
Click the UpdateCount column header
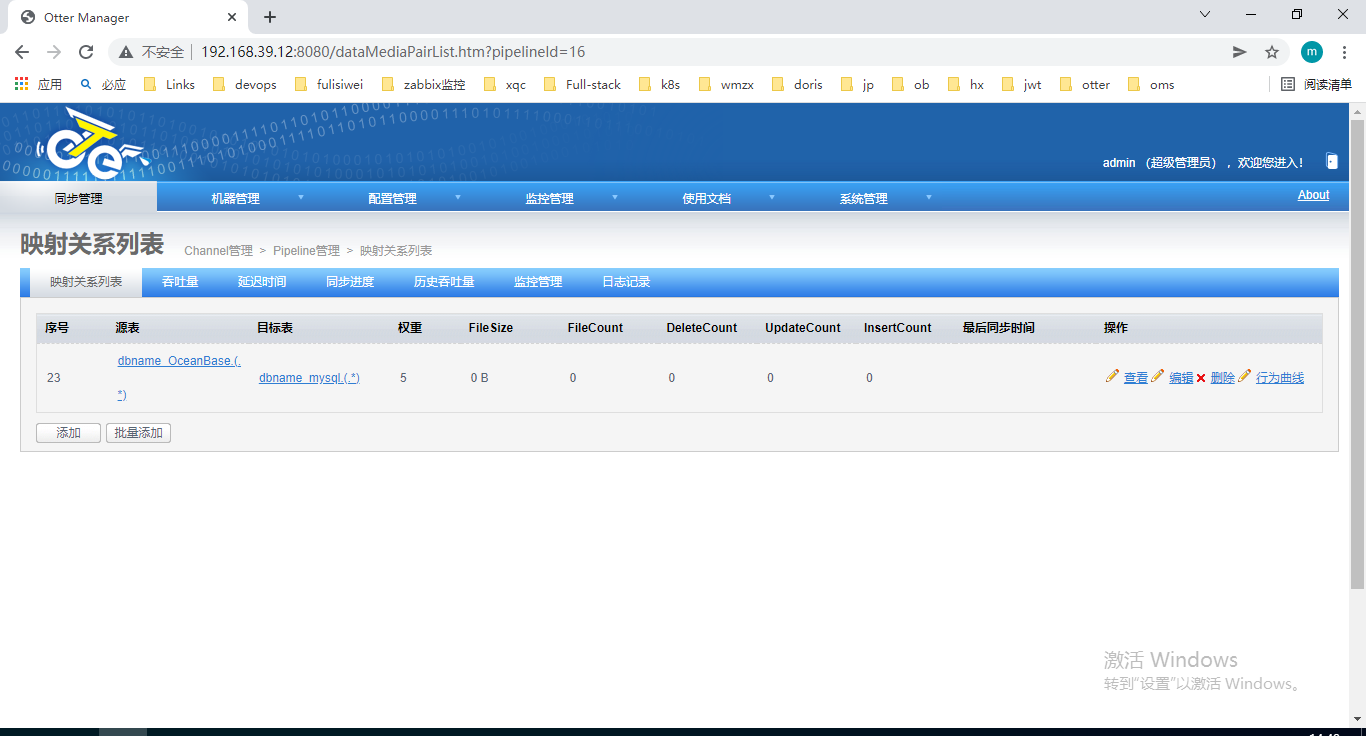(x=803, y=328)
